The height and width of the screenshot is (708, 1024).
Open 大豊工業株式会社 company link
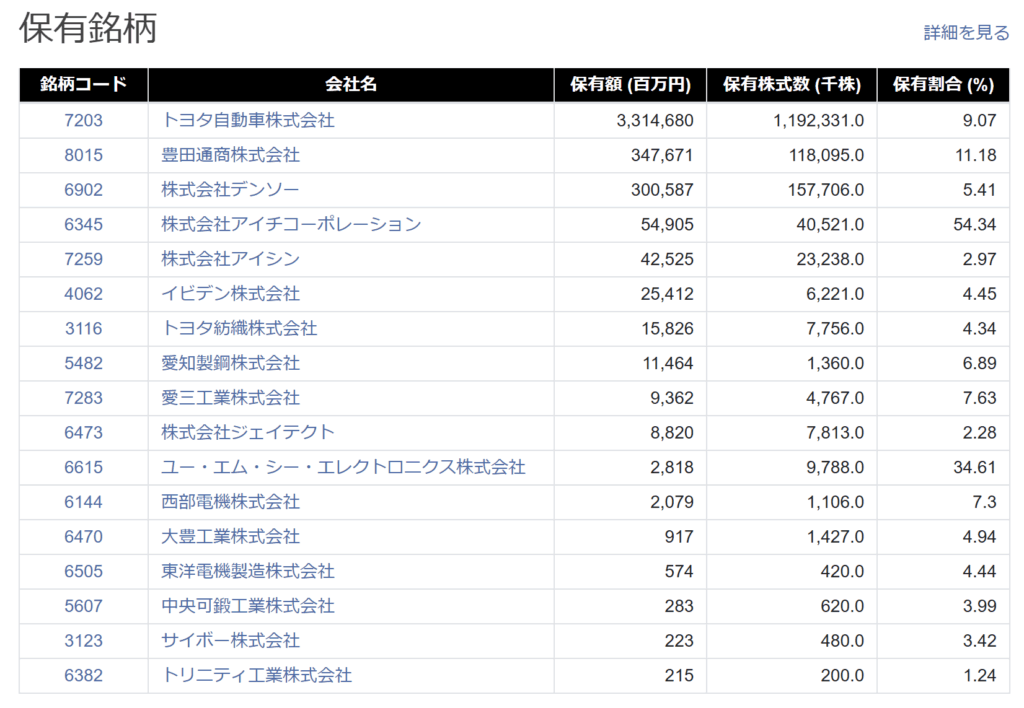(x=231, y=536)
